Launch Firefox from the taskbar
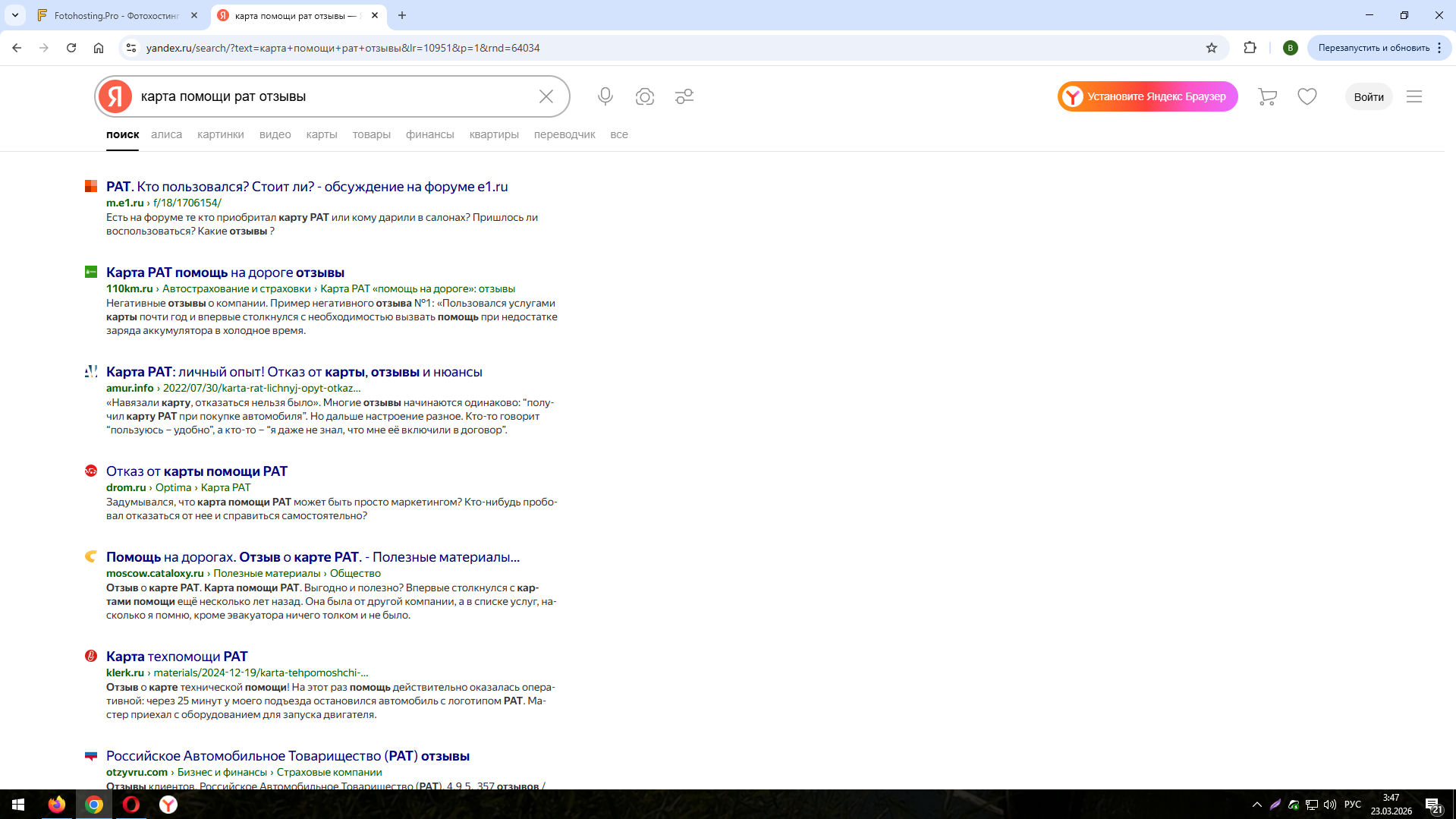 click(57, 805)
